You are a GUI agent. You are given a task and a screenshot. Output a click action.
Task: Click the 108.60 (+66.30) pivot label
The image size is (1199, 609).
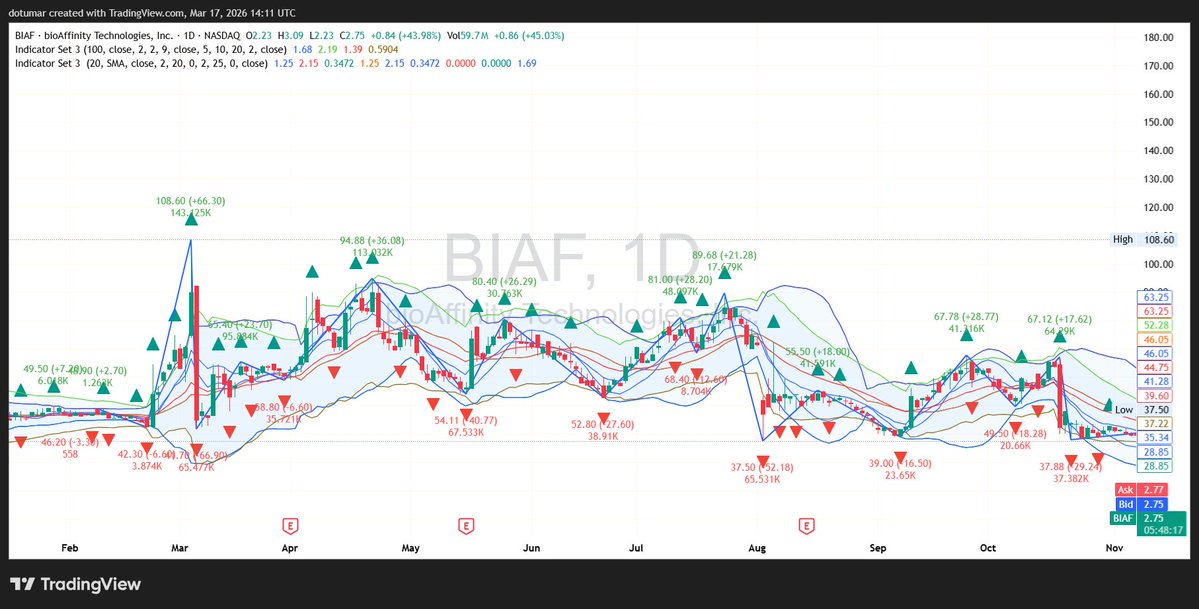(190, 201)
